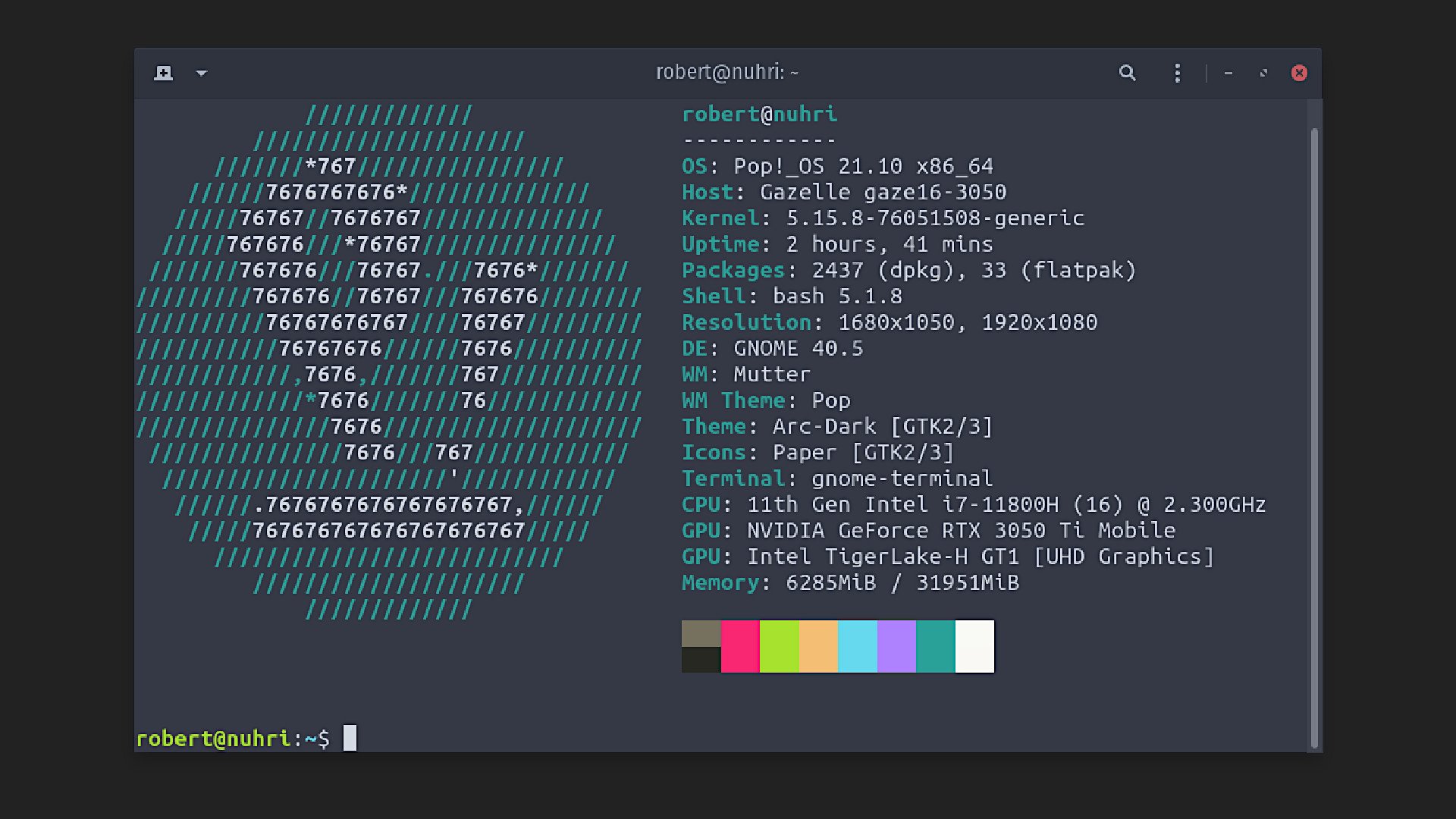
Task: Open the three-dot menu for preferences
Action: point(1177,73)
